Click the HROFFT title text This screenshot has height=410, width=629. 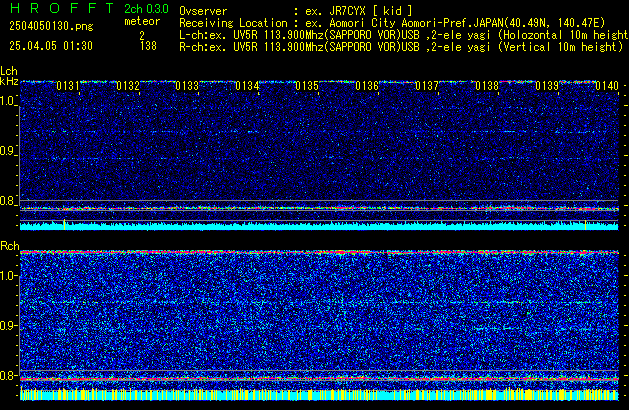(x=61, y=8)
